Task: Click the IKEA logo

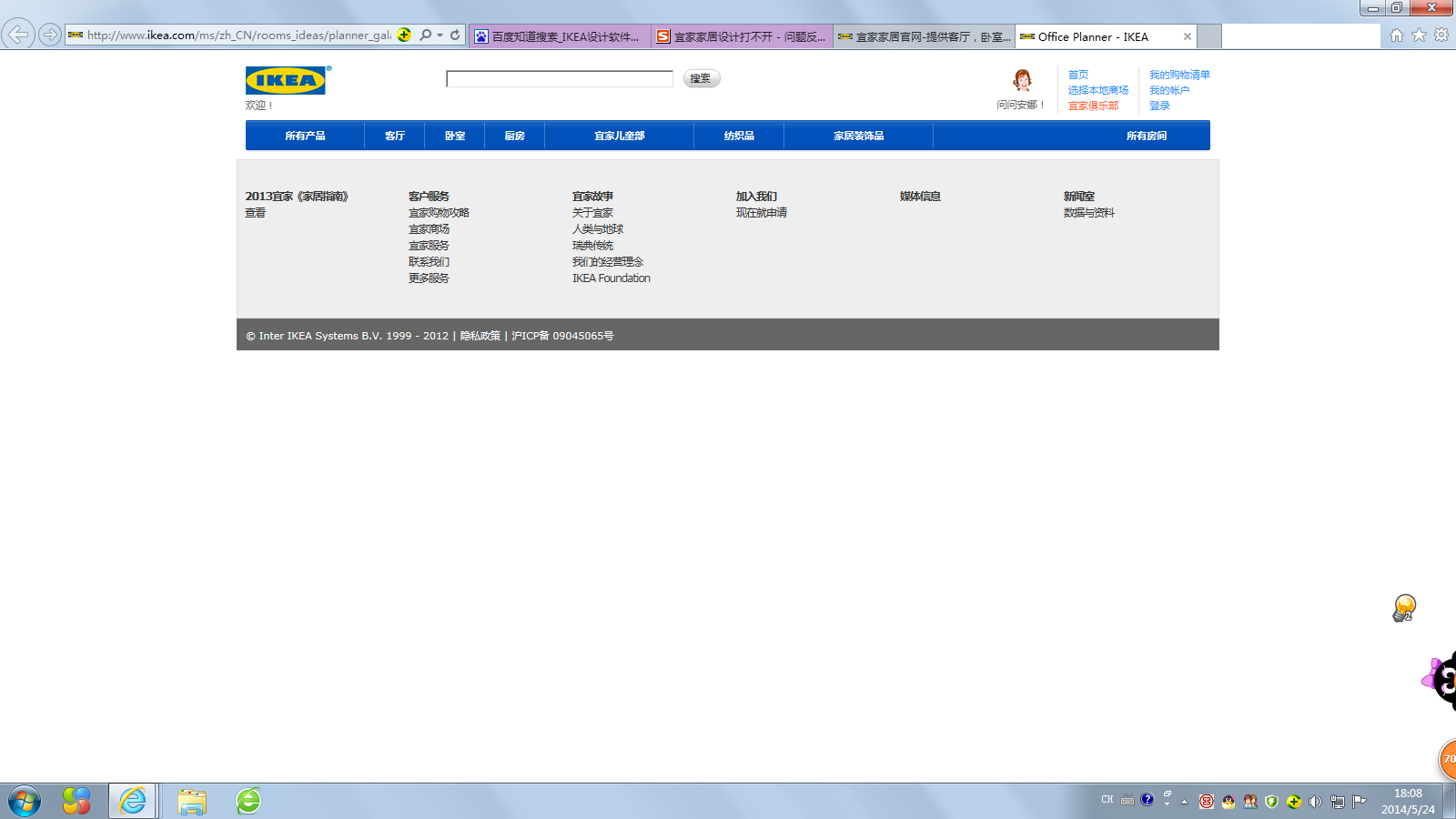Action: tap(286, 80)
